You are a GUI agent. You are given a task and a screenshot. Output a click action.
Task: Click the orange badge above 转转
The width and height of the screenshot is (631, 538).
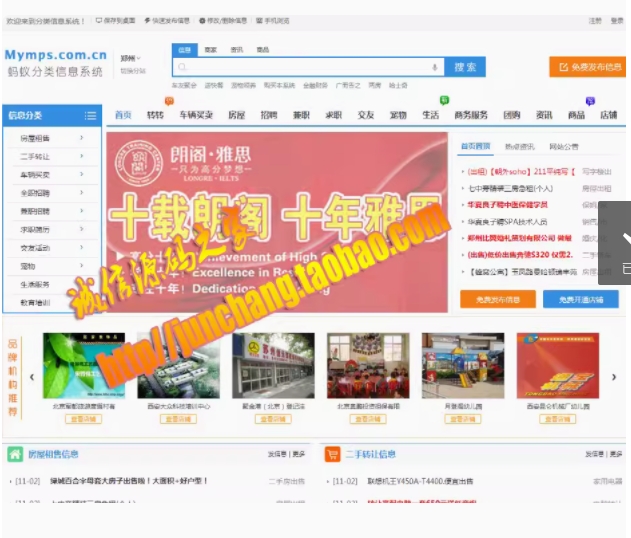[x=169, y=101]
